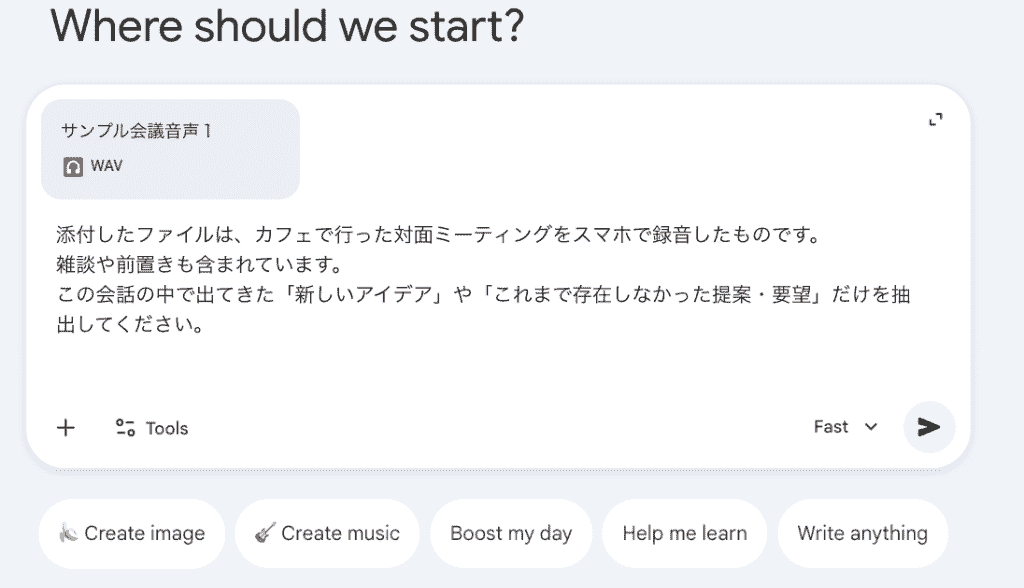
Task: Click the Where should we start heading
Action: pos(288,26)
